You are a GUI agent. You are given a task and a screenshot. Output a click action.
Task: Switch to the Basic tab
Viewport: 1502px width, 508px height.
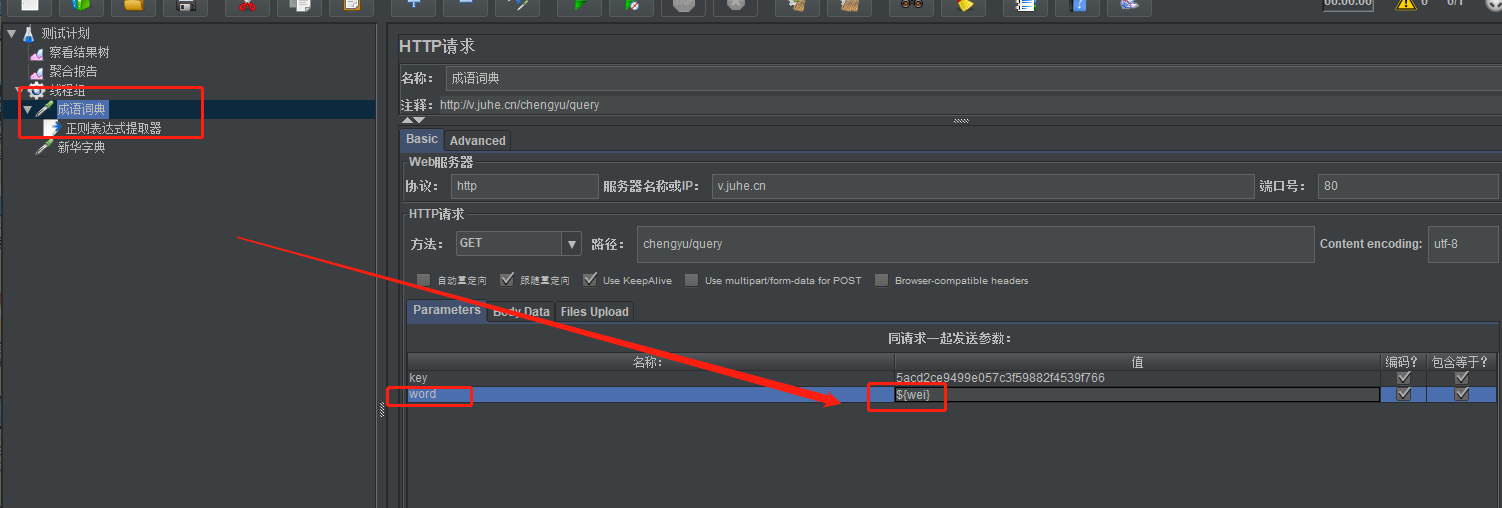point(421,139)
